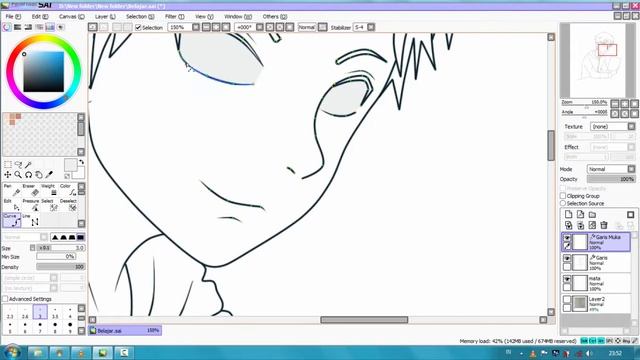Switch to the Belajar.sai document tab

pos(125,330)
